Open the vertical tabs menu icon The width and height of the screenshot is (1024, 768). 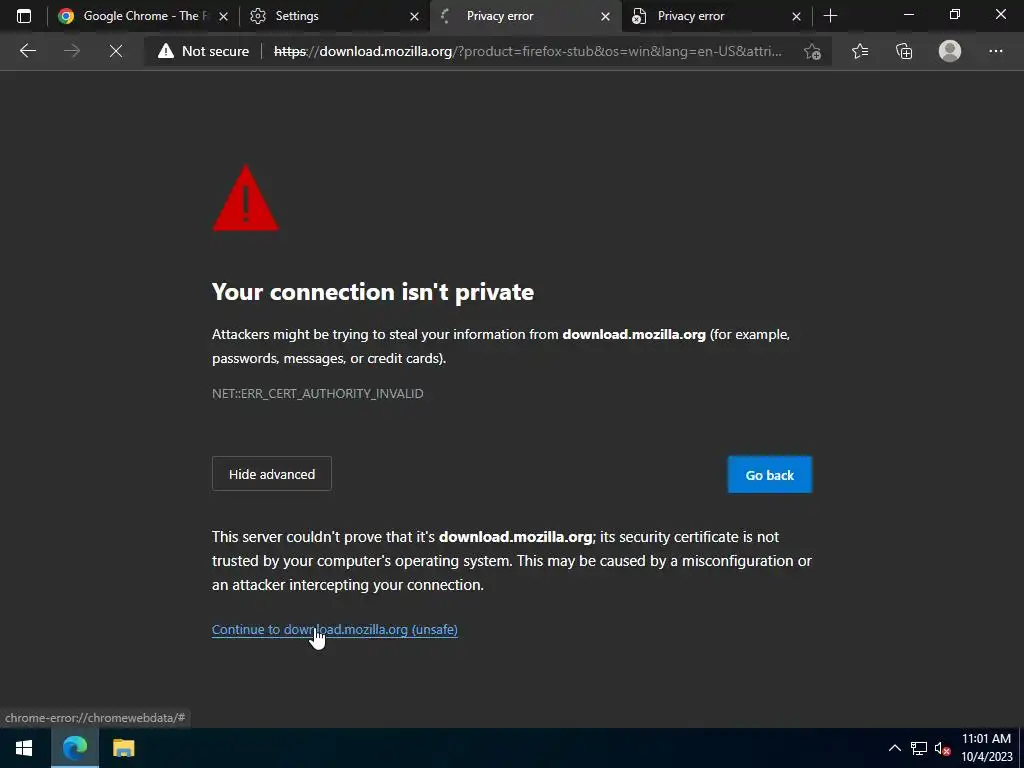click(24, 16)
